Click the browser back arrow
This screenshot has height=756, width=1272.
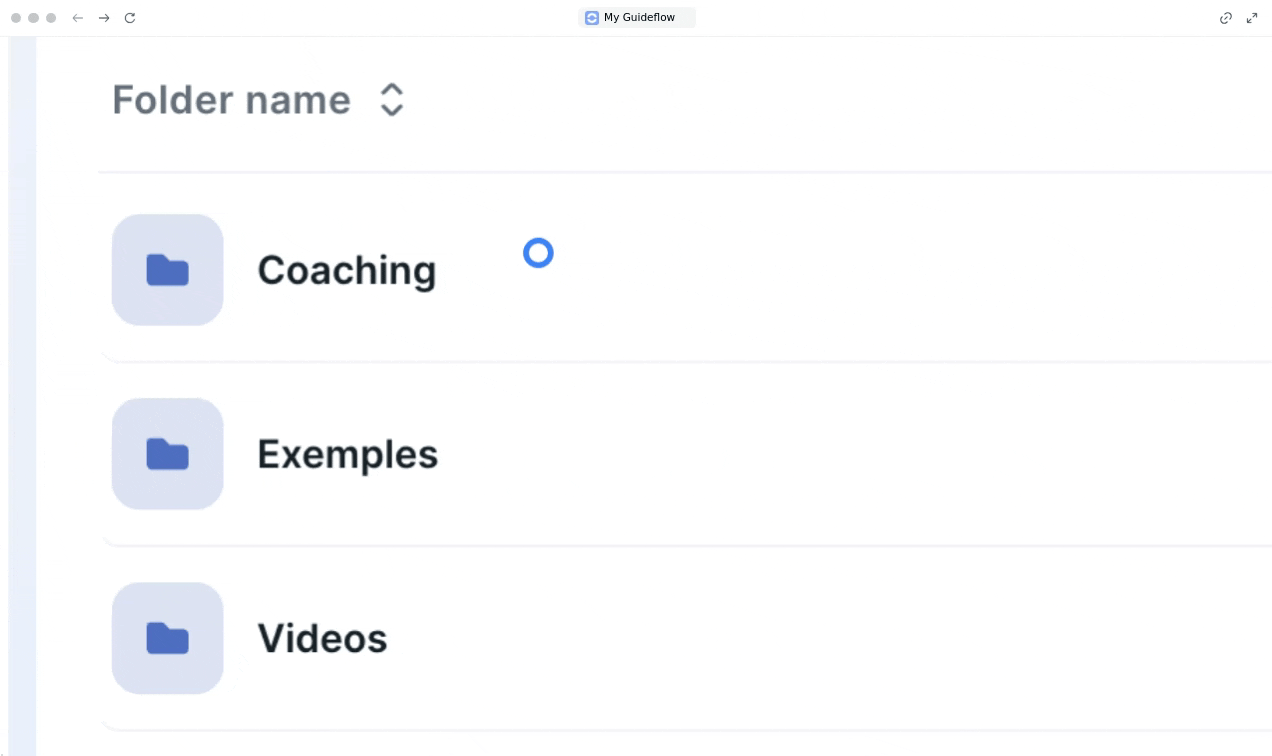coord(78,18)
